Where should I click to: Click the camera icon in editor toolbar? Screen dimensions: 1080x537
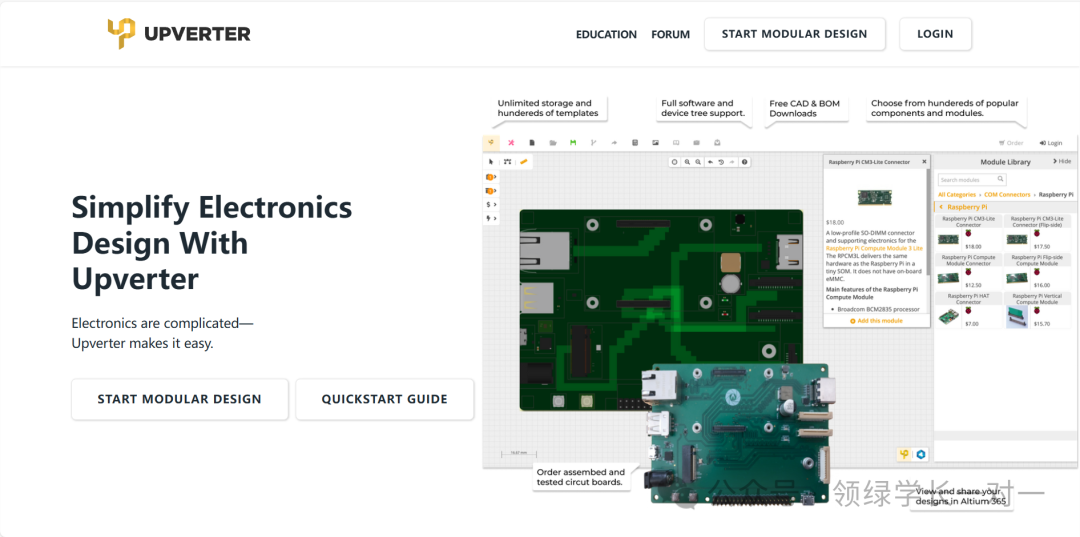pyautogui.click(x=696, y=143)
